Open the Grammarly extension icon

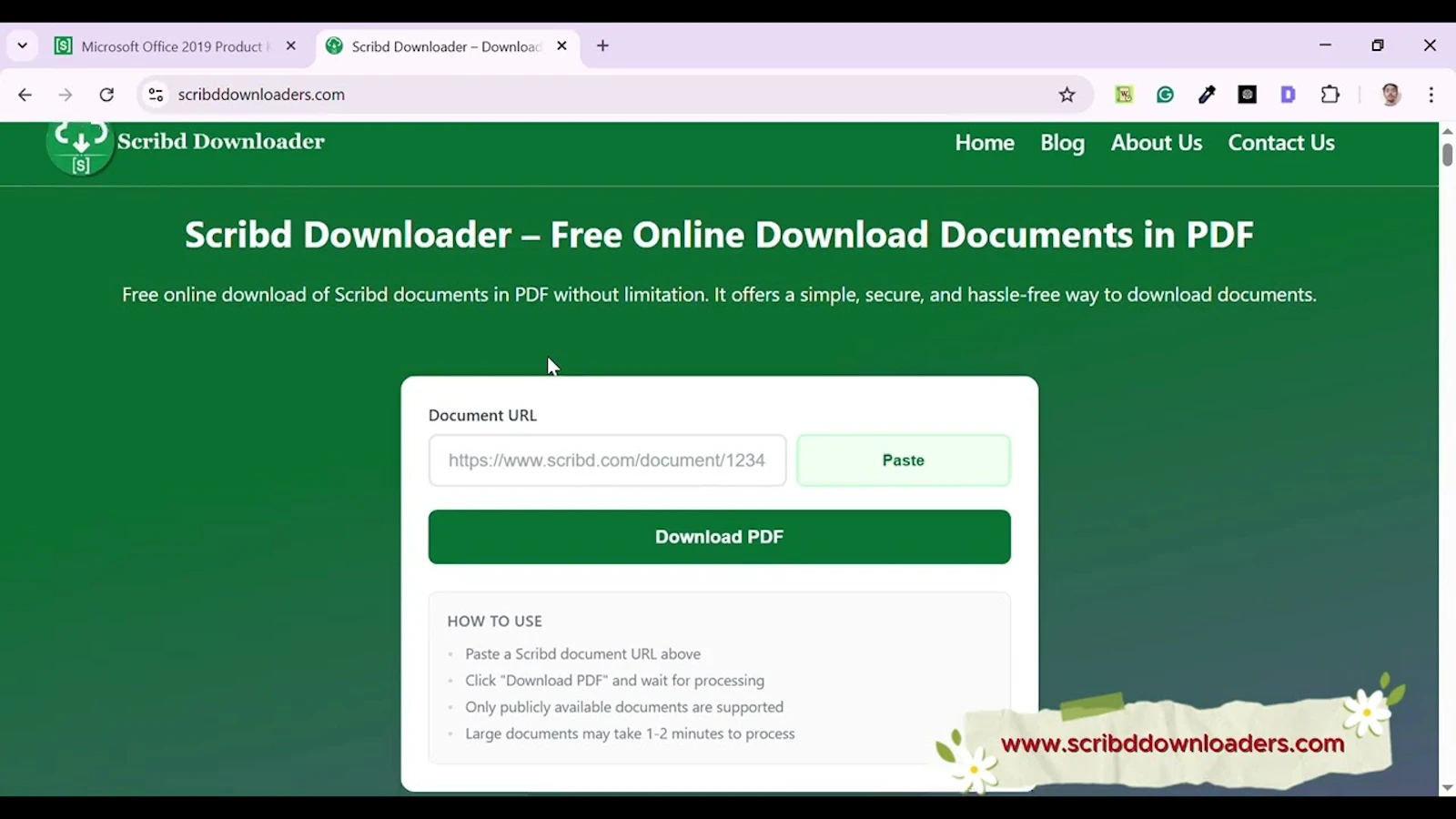click(x=1165, y=95)
